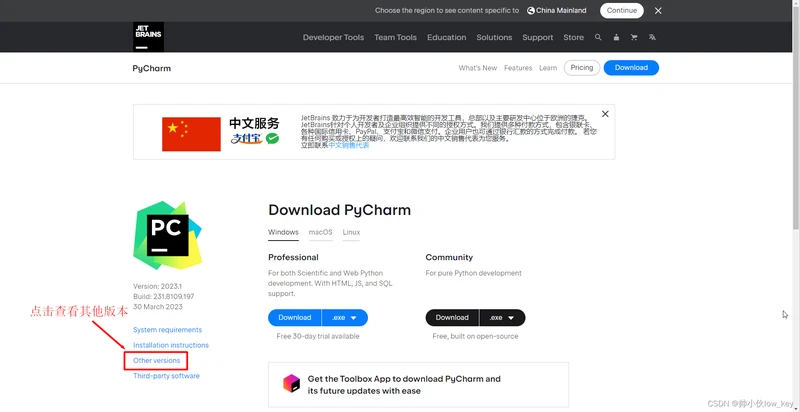This screenshot has height=412, width=800.
Task: Click Free, built on open-source text
Action: (x=476, y=337)
